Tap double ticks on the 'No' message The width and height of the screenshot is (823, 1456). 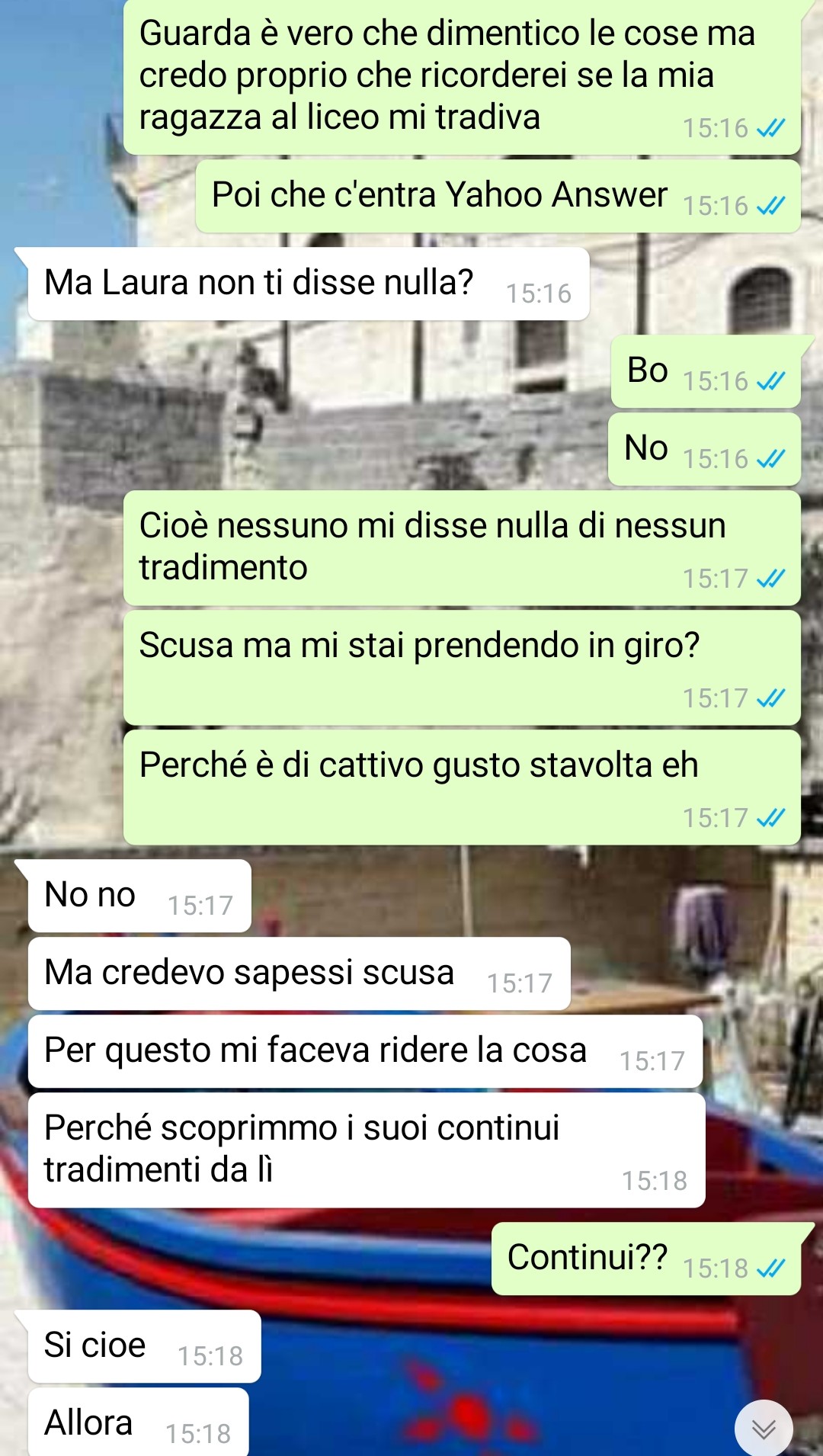click(x=770, y=458)
